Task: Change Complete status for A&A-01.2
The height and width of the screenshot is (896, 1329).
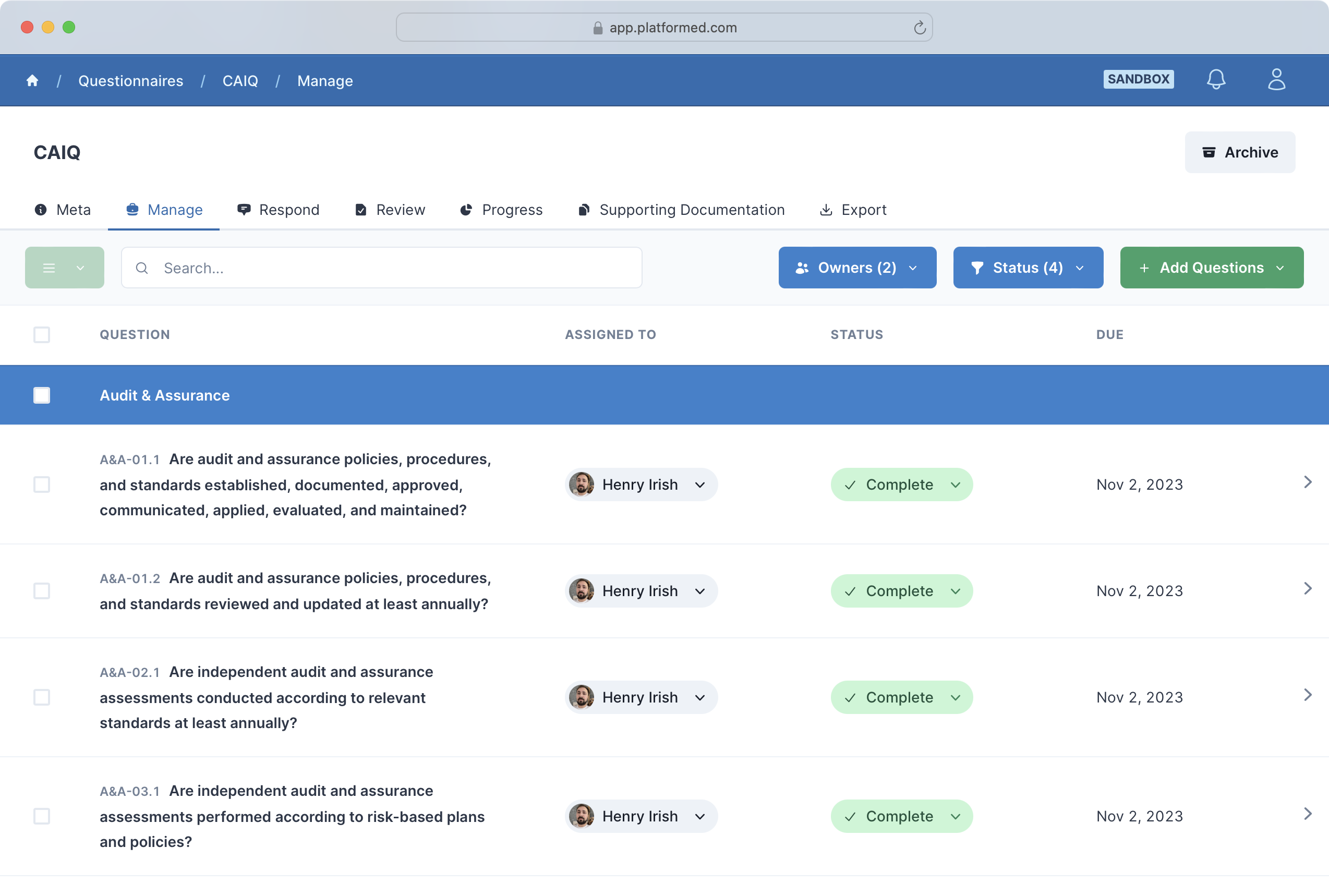Action: pyautogui.click(x=901, y=591)
